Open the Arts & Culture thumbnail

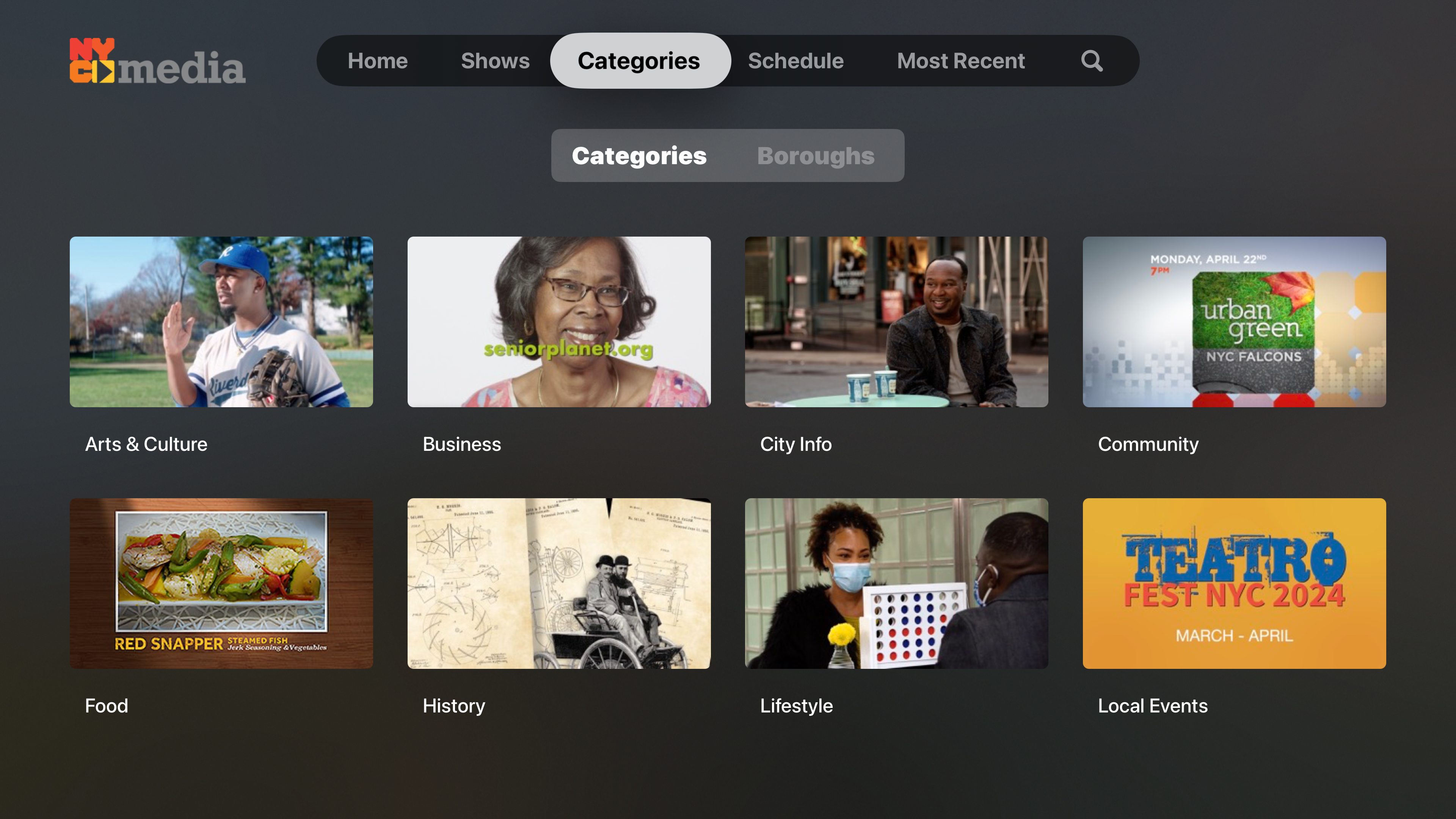221,322
